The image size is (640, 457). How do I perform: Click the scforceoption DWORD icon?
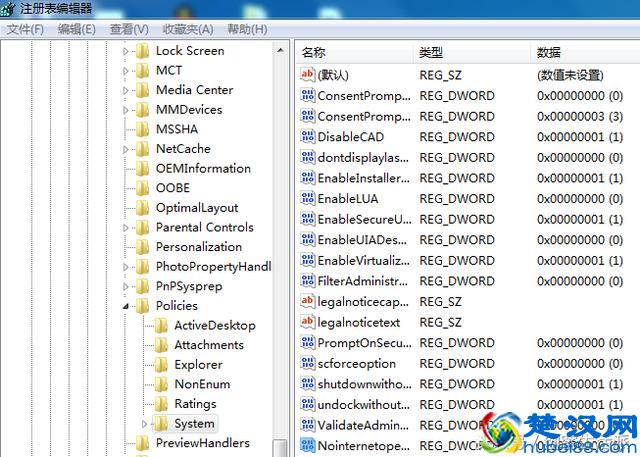pos(308,363)
